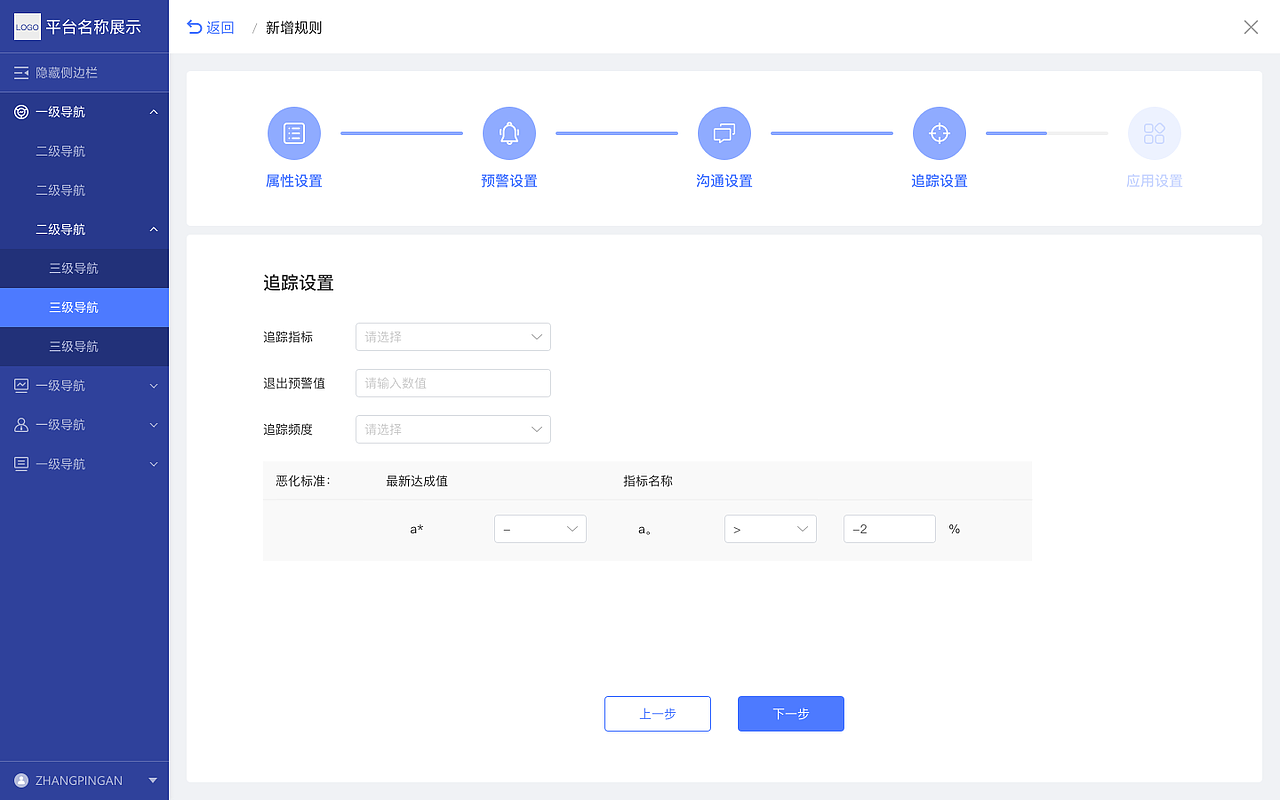Click the 返回 back link
Viewport: 1280px width, 800px height.
coord(210,27)
